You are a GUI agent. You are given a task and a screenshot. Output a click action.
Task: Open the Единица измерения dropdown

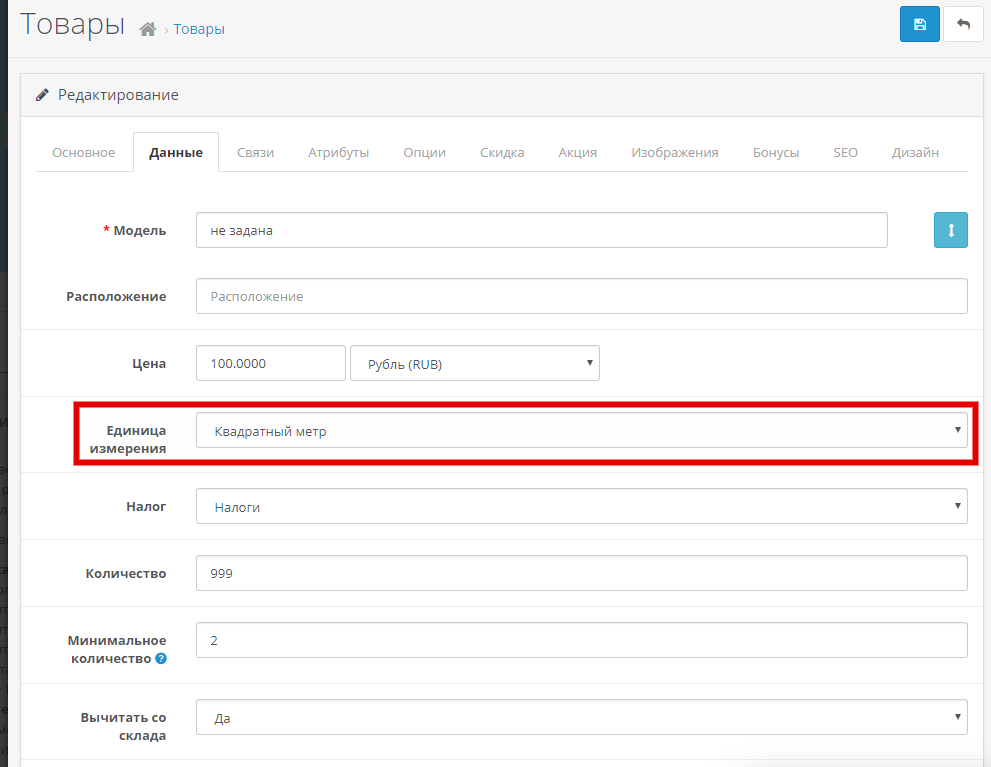click(581, 431)
